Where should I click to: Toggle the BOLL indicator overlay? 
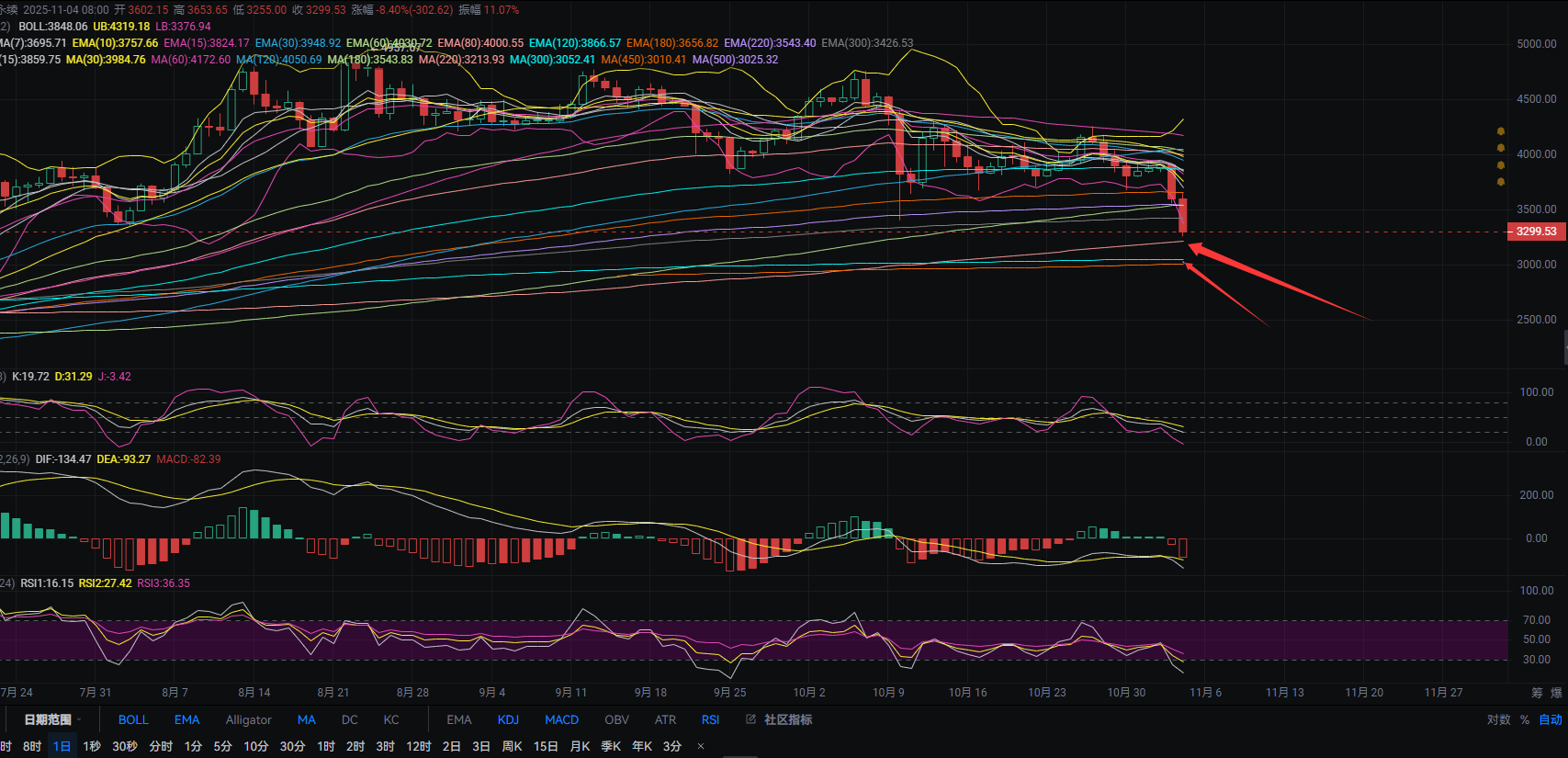pos(133,719)
